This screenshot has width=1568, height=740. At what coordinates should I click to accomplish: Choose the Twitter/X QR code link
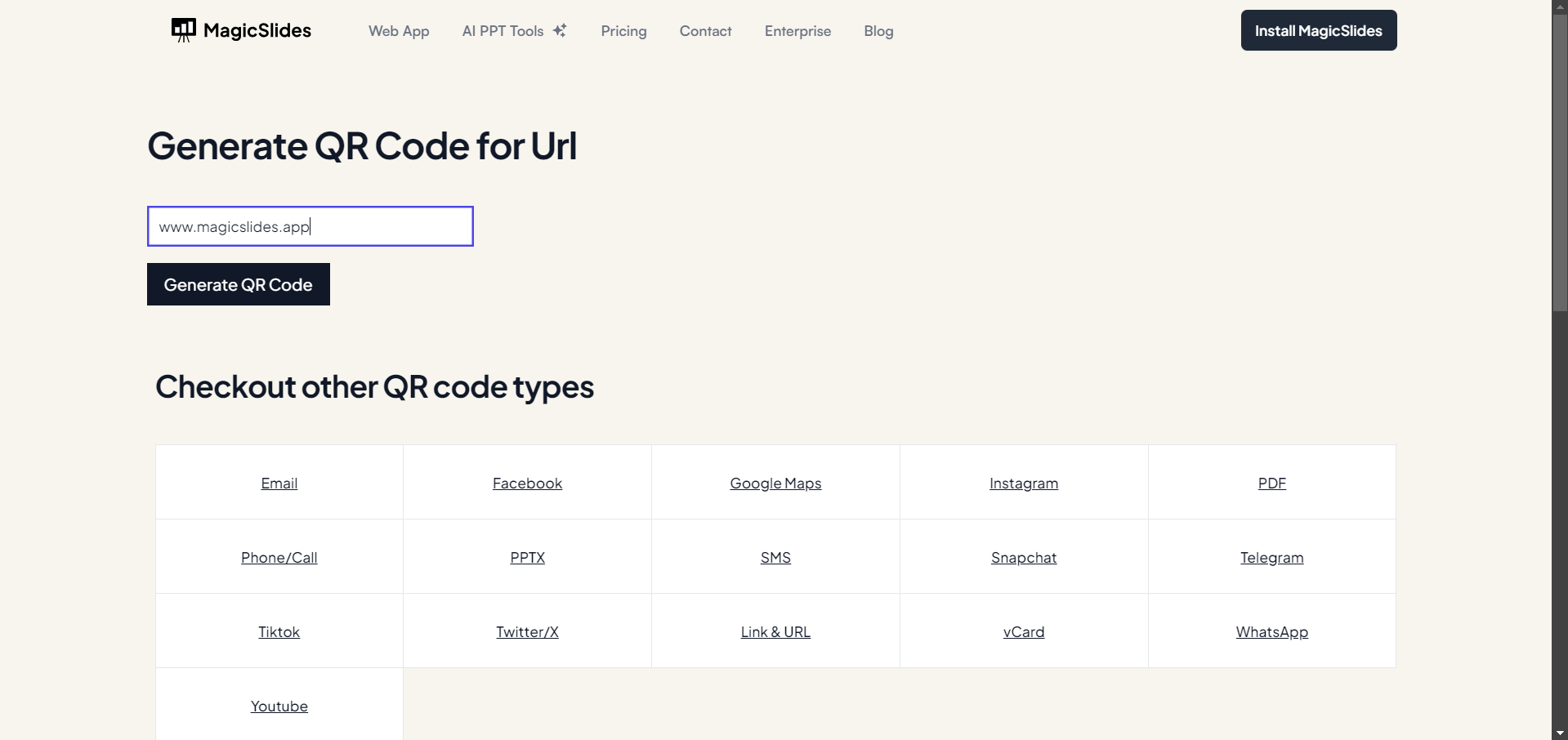[527, 632]
